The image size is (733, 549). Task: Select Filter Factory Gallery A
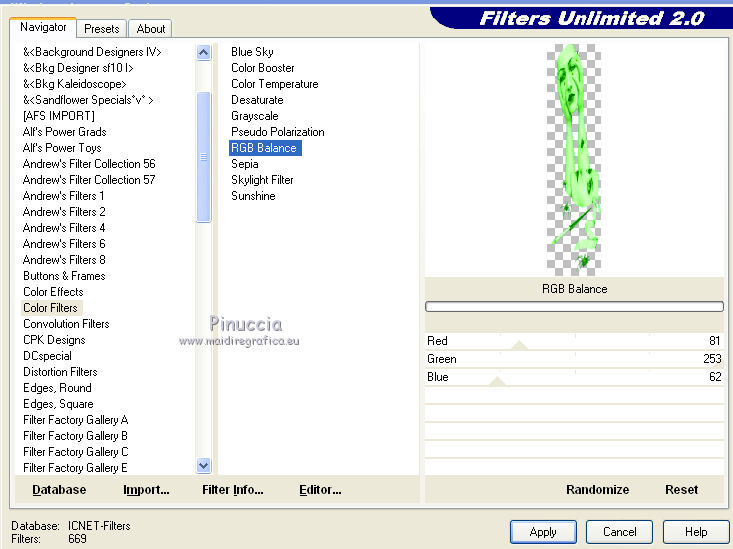[x=75, y=420]
